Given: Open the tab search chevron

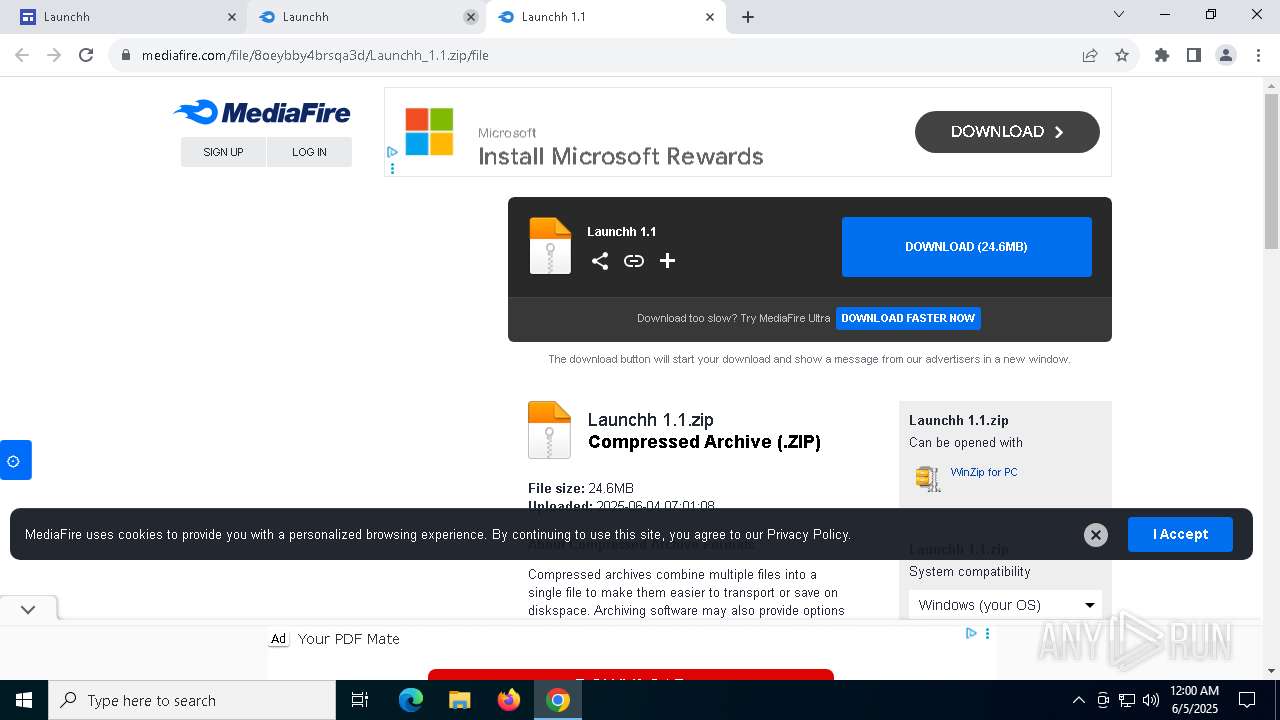Looking at the screenshot, I should click(1119, 15).
